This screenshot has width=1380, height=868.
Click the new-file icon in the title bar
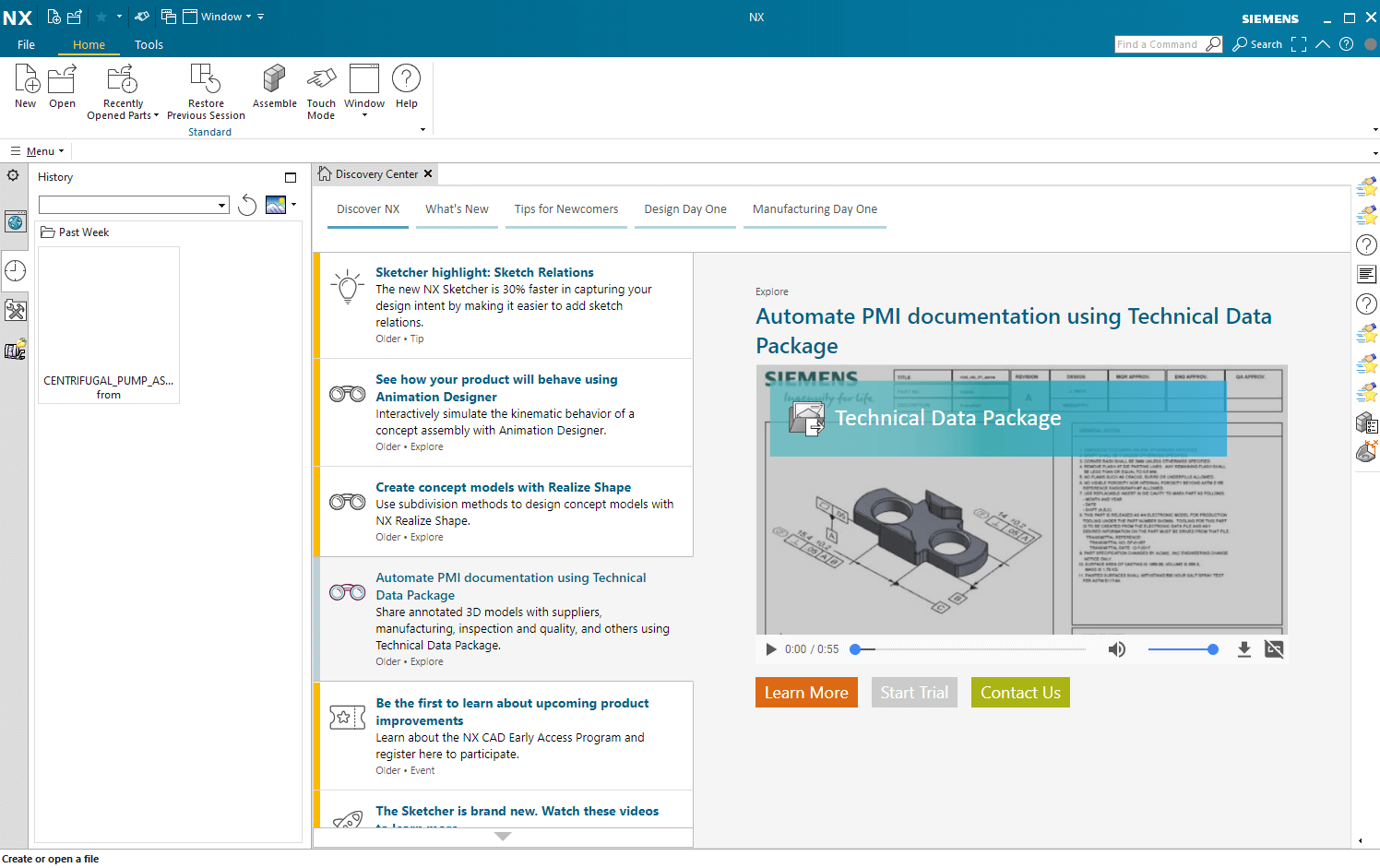(x=54, y=17)
